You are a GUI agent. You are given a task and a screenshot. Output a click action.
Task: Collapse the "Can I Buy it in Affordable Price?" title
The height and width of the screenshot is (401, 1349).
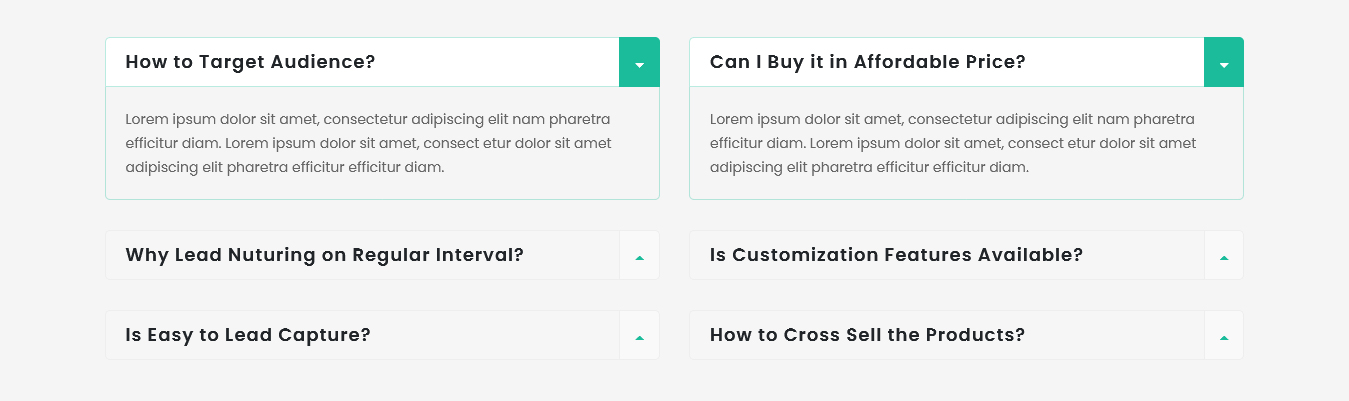(867, 62)
